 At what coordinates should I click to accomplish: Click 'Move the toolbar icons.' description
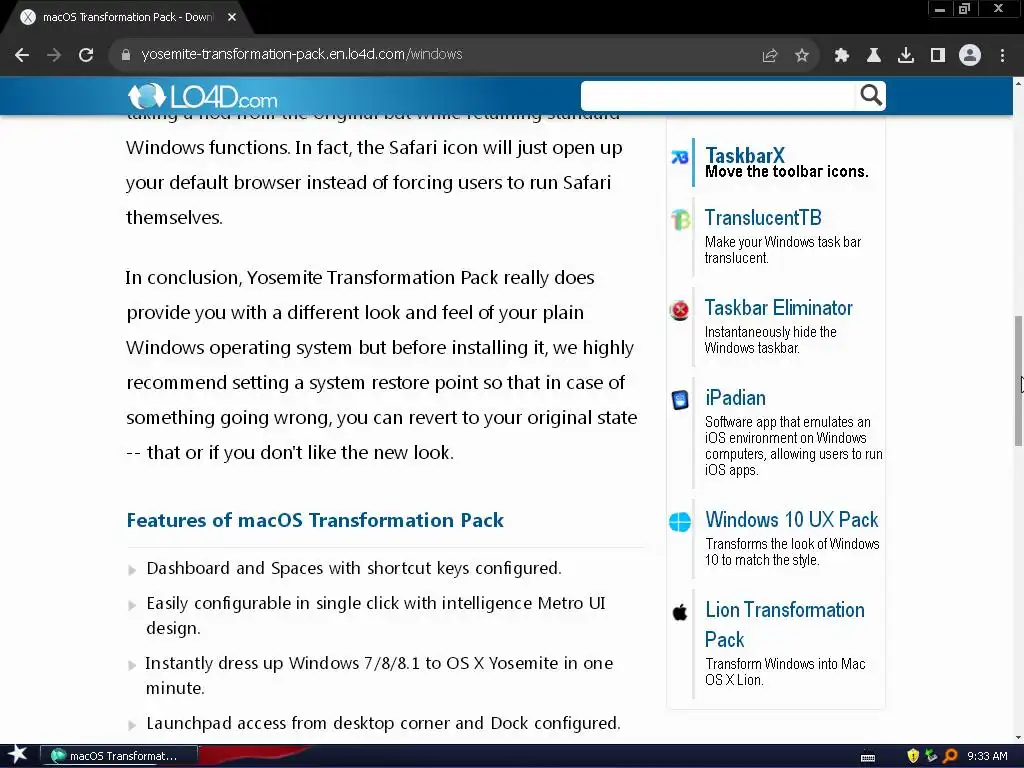(786, 172)
